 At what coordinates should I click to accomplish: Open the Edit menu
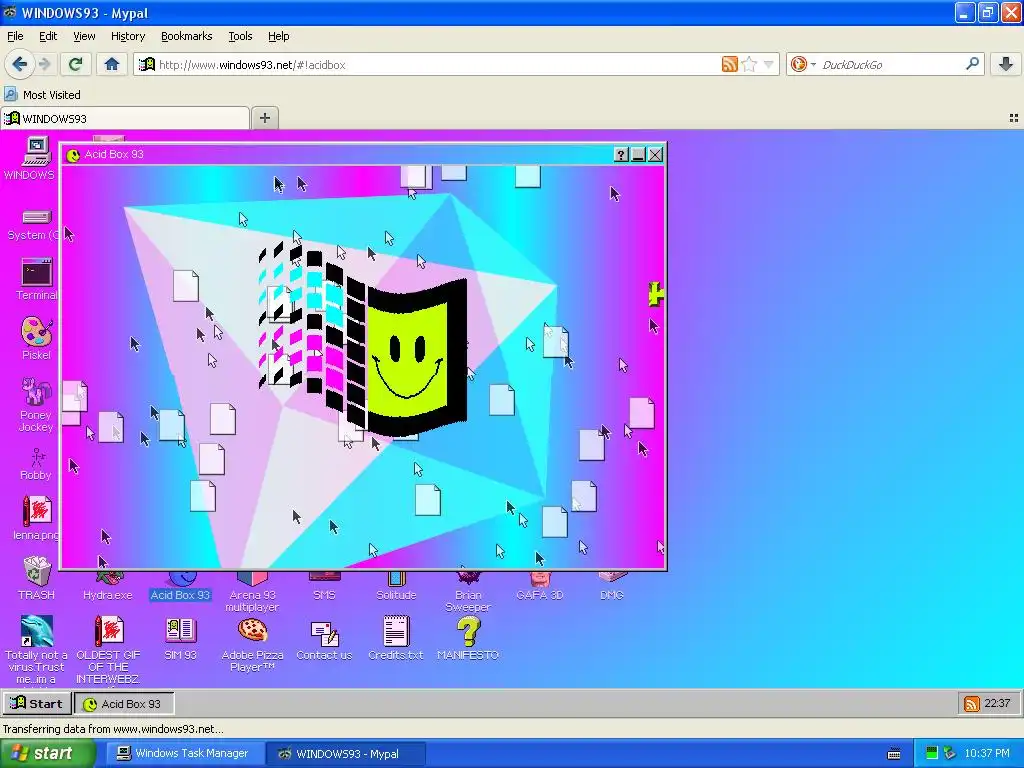(48, 36)
